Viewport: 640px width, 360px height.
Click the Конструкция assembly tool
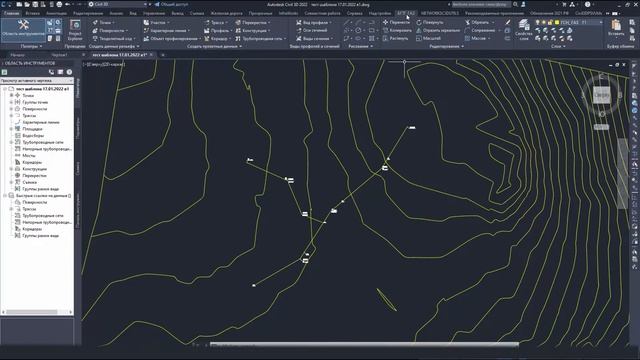pos(253,31)
